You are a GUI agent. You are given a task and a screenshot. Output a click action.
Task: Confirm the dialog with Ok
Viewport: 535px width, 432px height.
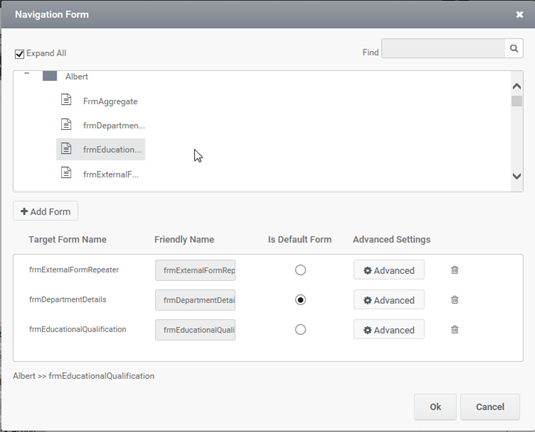tap(435, 407)
